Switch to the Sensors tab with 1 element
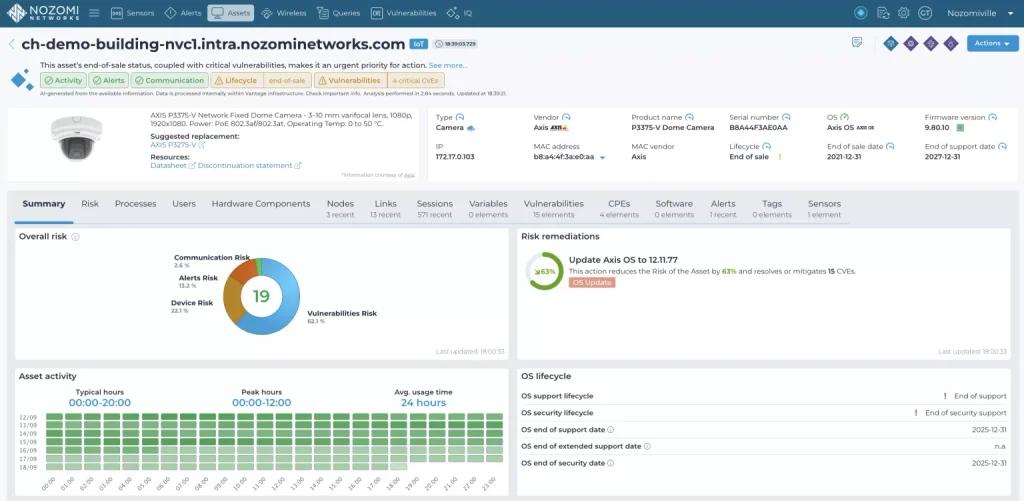Image resolution: width=1024 pixels, height=501 pixels. (x=824, y=208)
